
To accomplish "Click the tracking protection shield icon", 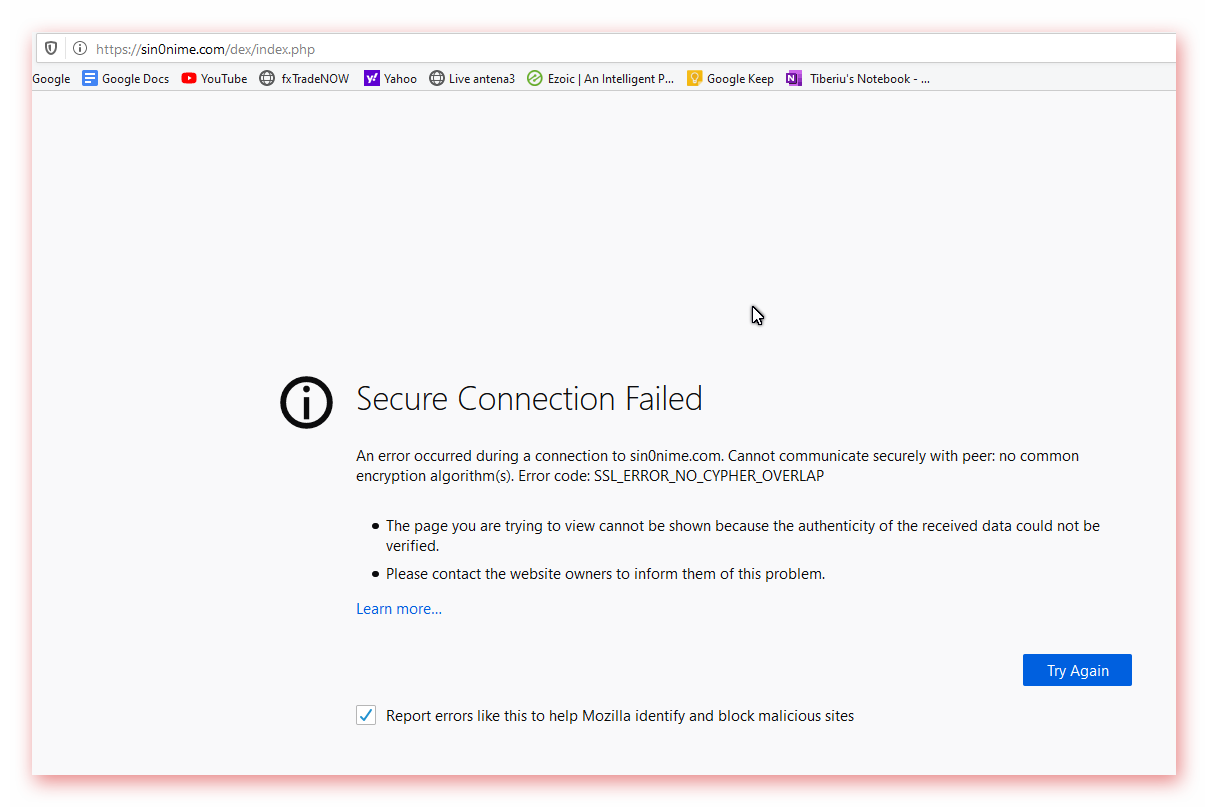I will [x=51, y=48].
